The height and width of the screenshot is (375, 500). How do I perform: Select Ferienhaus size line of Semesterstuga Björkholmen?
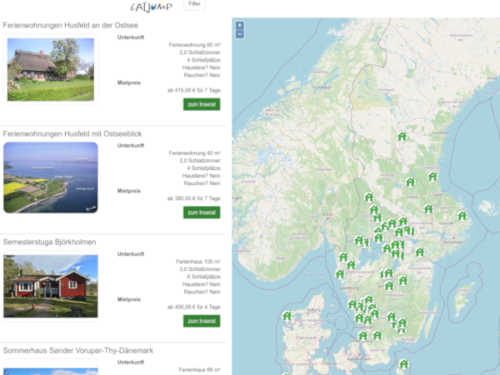[x=198, y=262]
